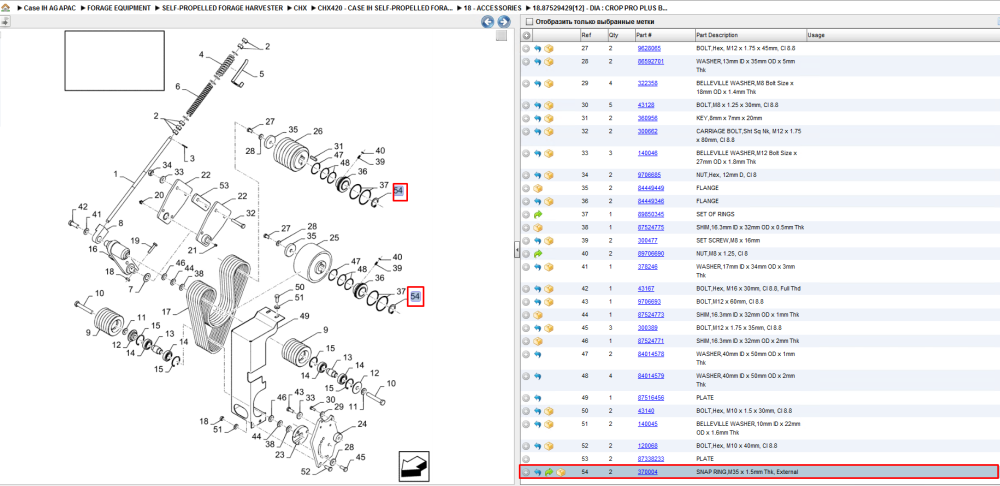Open part number link 84449449

[651, 188]
